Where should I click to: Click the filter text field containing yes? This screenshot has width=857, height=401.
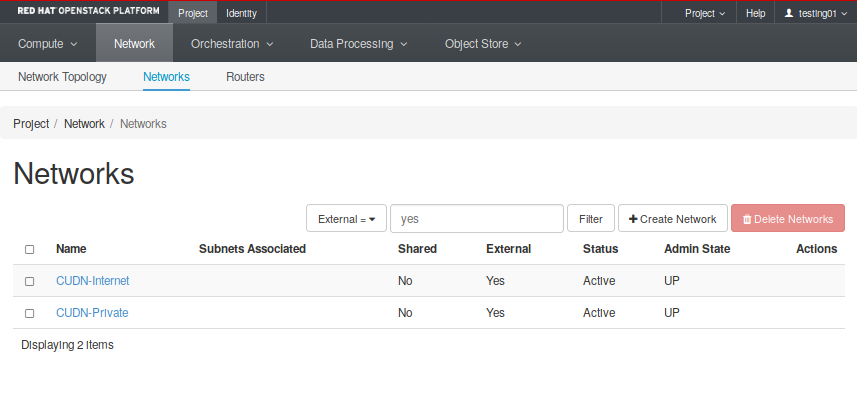click(x=476, y=219)
